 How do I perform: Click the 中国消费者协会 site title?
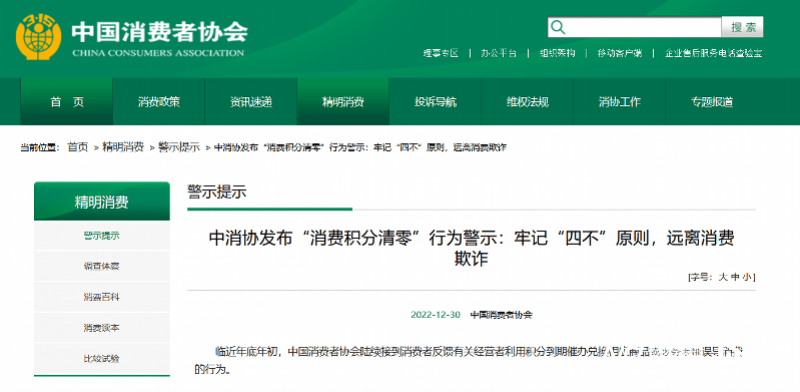coord(160,31)
